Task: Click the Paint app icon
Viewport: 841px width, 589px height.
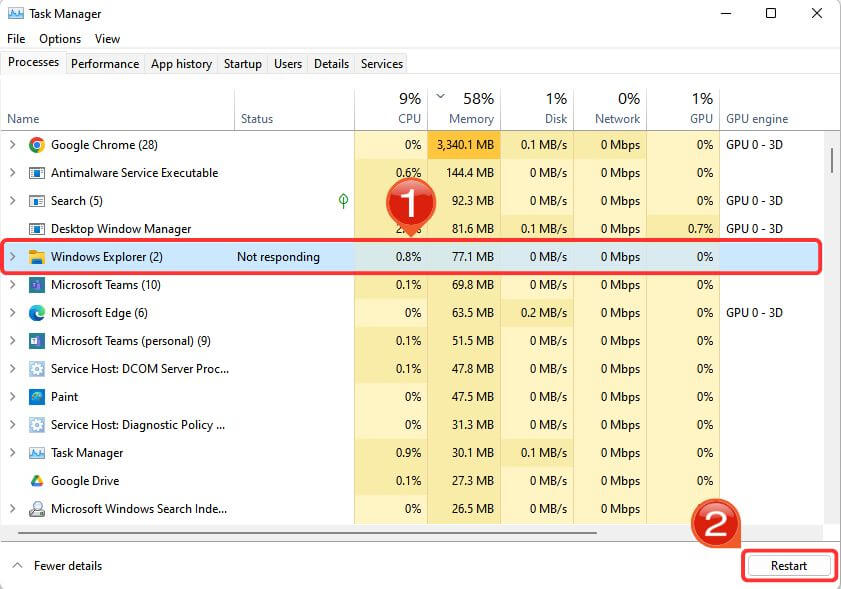Action: [x=38, y=396]
